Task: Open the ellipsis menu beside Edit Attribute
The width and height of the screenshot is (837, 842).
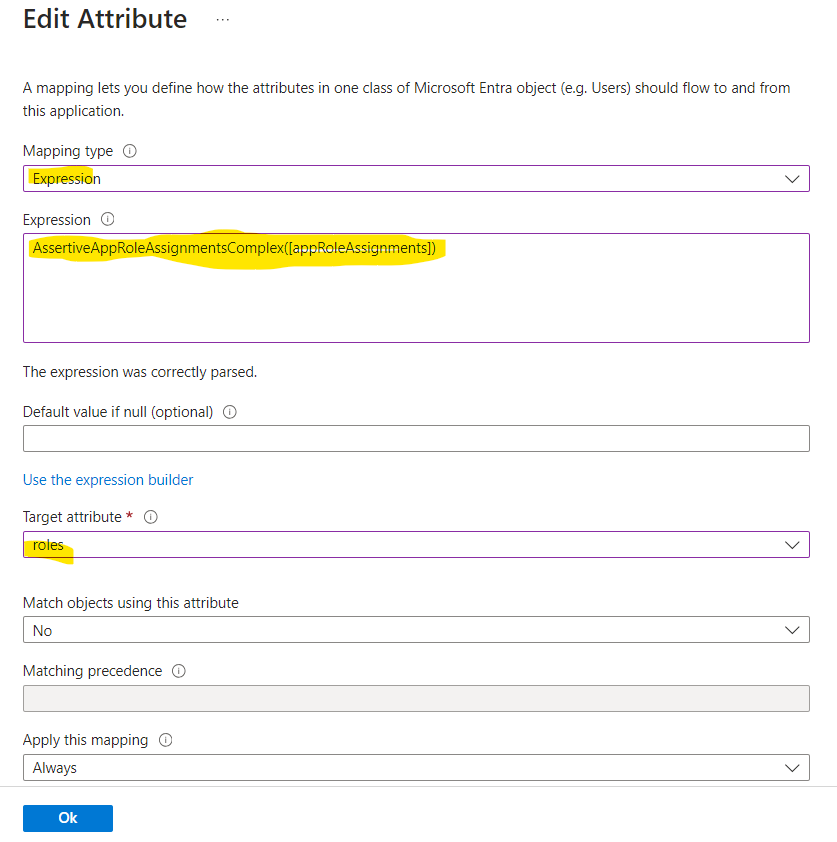Action: pos(222,20)
